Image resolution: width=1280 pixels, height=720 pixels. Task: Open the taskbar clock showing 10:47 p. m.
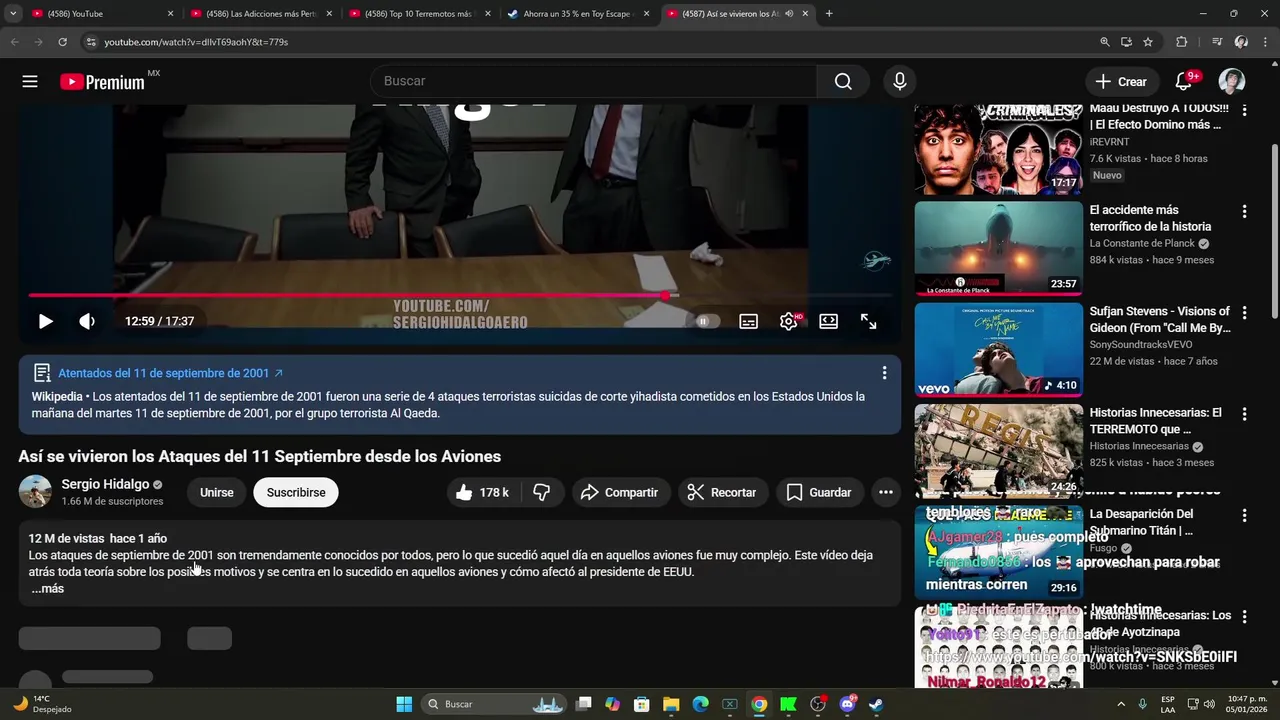pyautogui.click(x=1247, y=704)
